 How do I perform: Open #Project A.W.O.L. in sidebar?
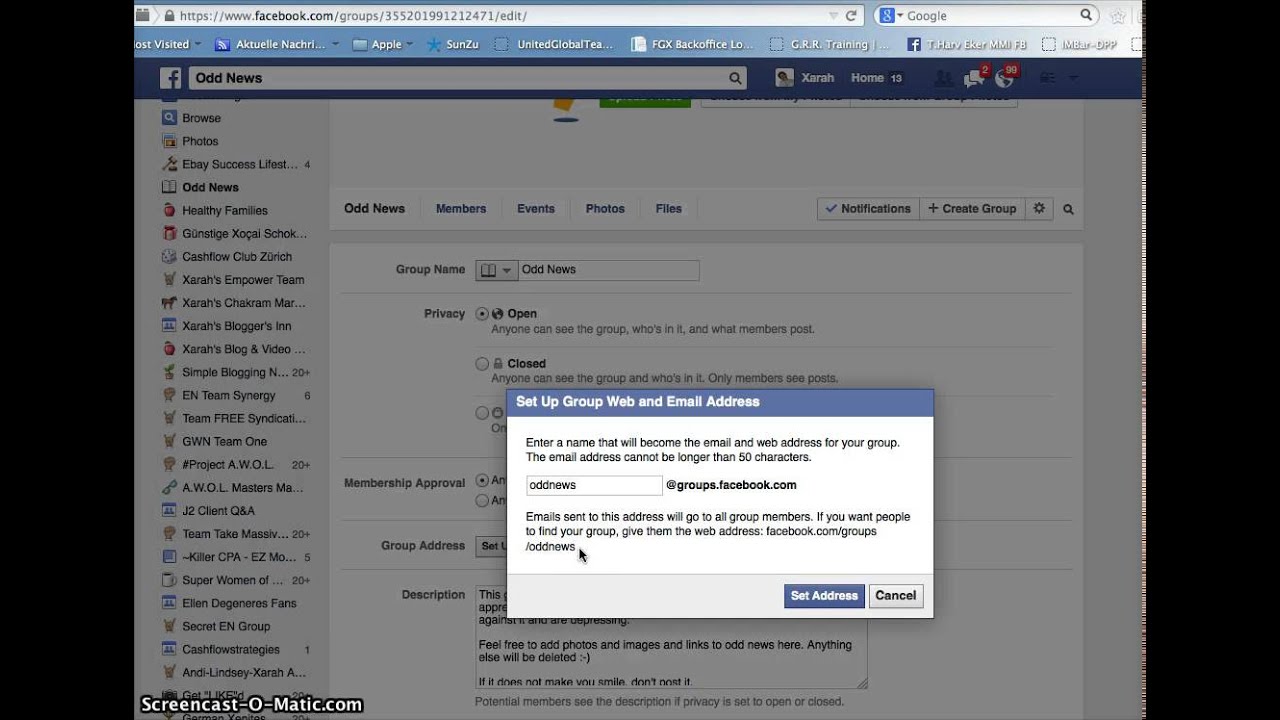click(227, 464)
